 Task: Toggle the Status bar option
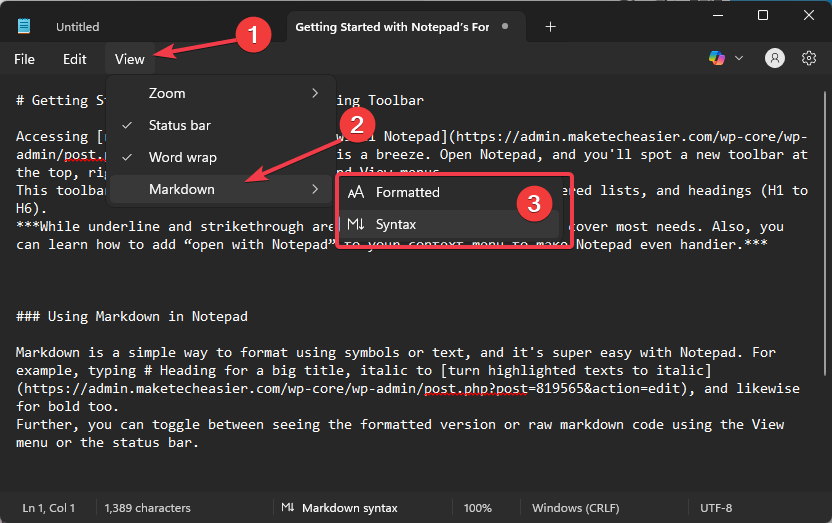221,125
